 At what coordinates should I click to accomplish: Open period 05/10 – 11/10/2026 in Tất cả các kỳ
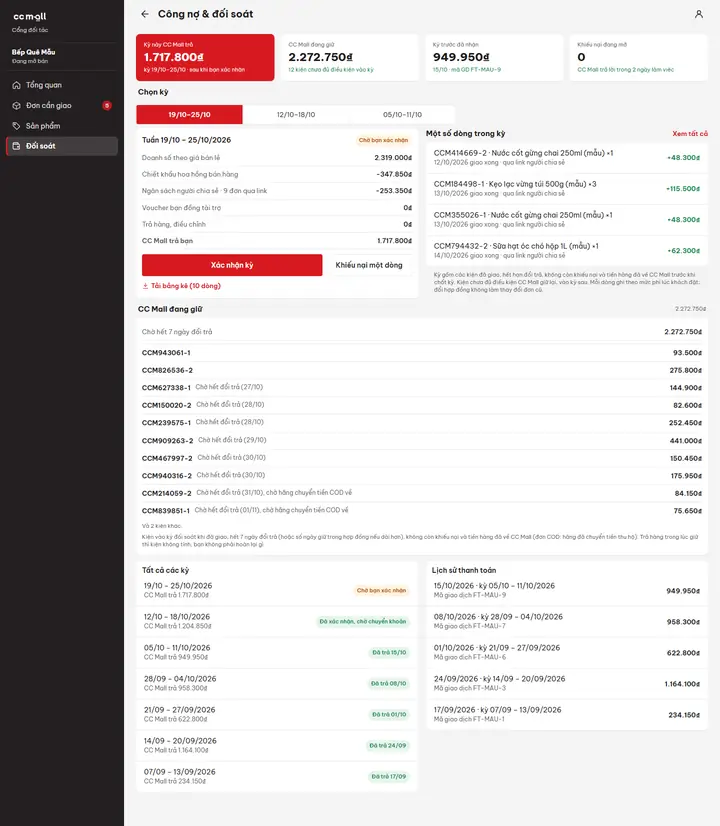(x=277, y=652)
